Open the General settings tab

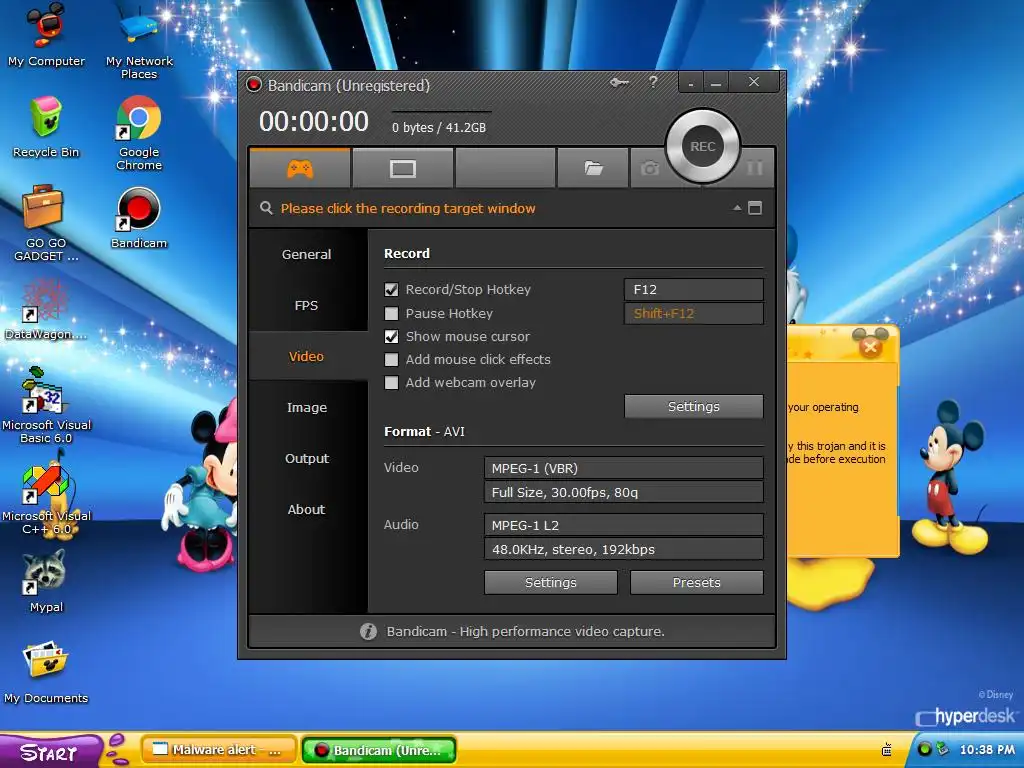click(306, 255)
